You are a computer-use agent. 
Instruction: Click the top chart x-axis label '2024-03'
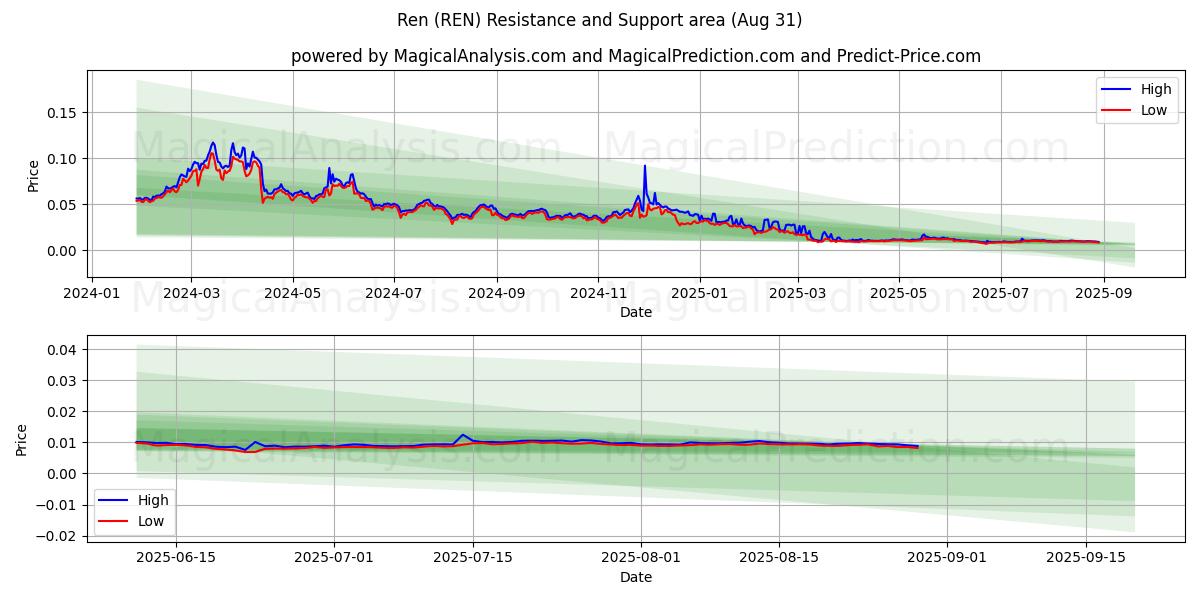tap(191, 294)
